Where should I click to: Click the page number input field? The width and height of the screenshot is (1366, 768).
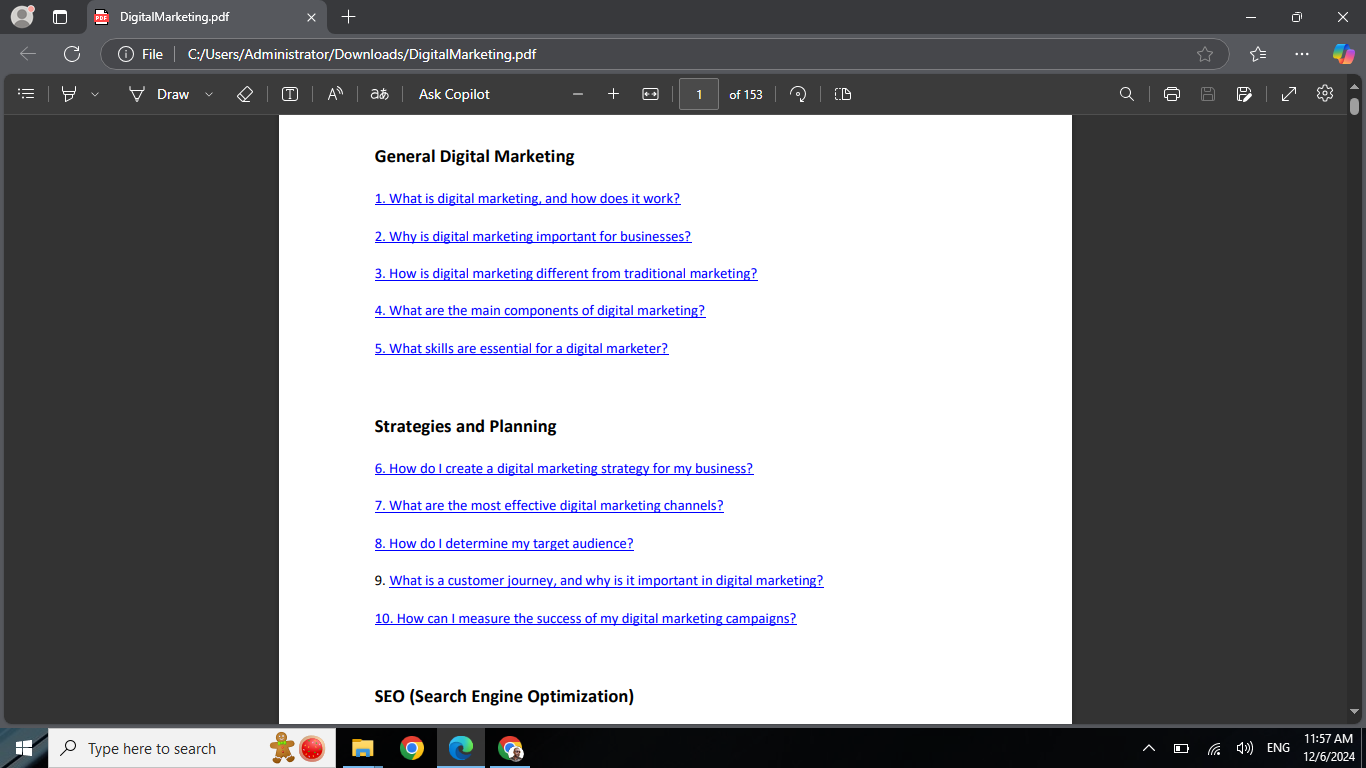tap(698, 93)
